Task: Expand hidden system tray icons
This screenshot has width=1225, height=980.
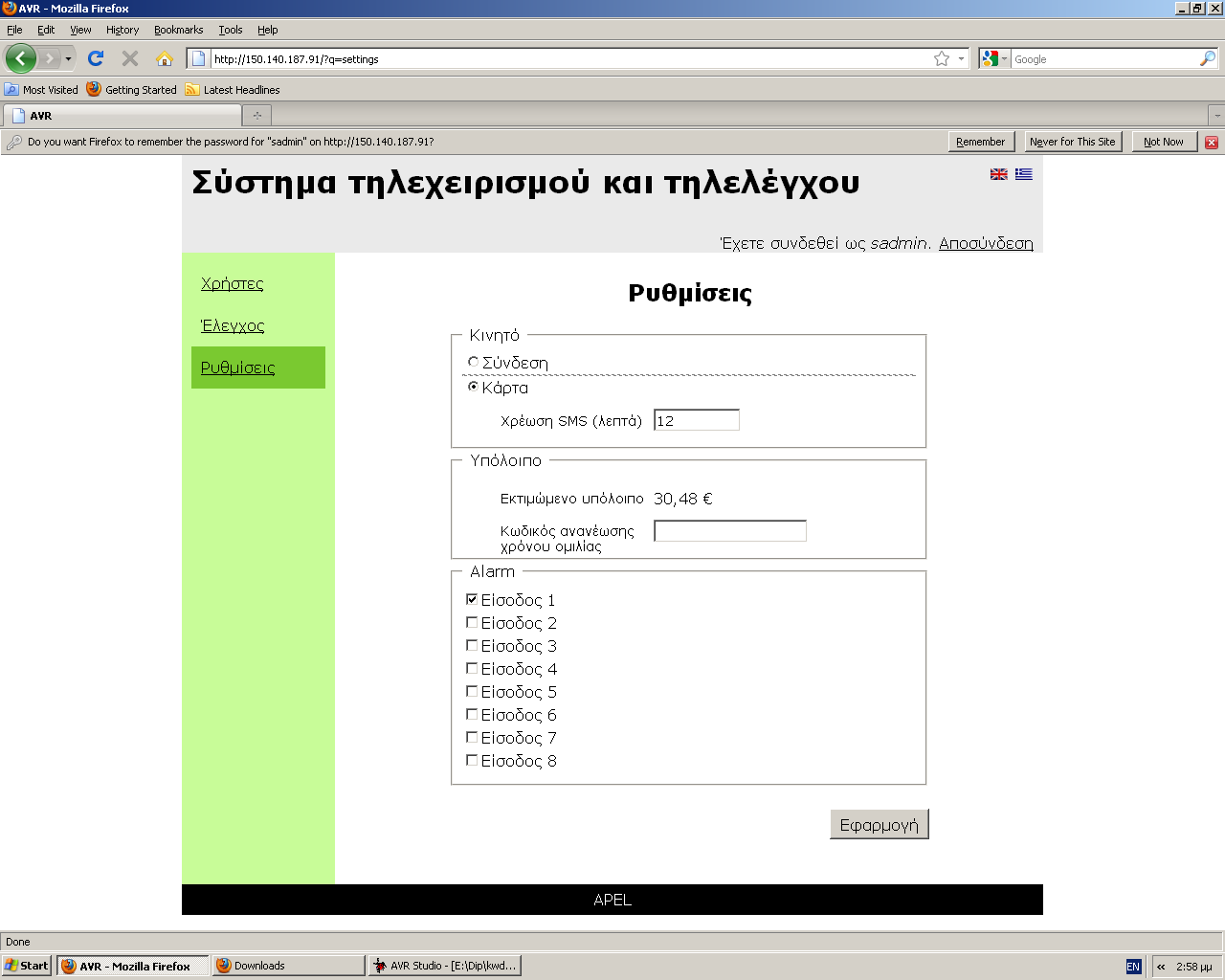Action: click(1161, 967)
